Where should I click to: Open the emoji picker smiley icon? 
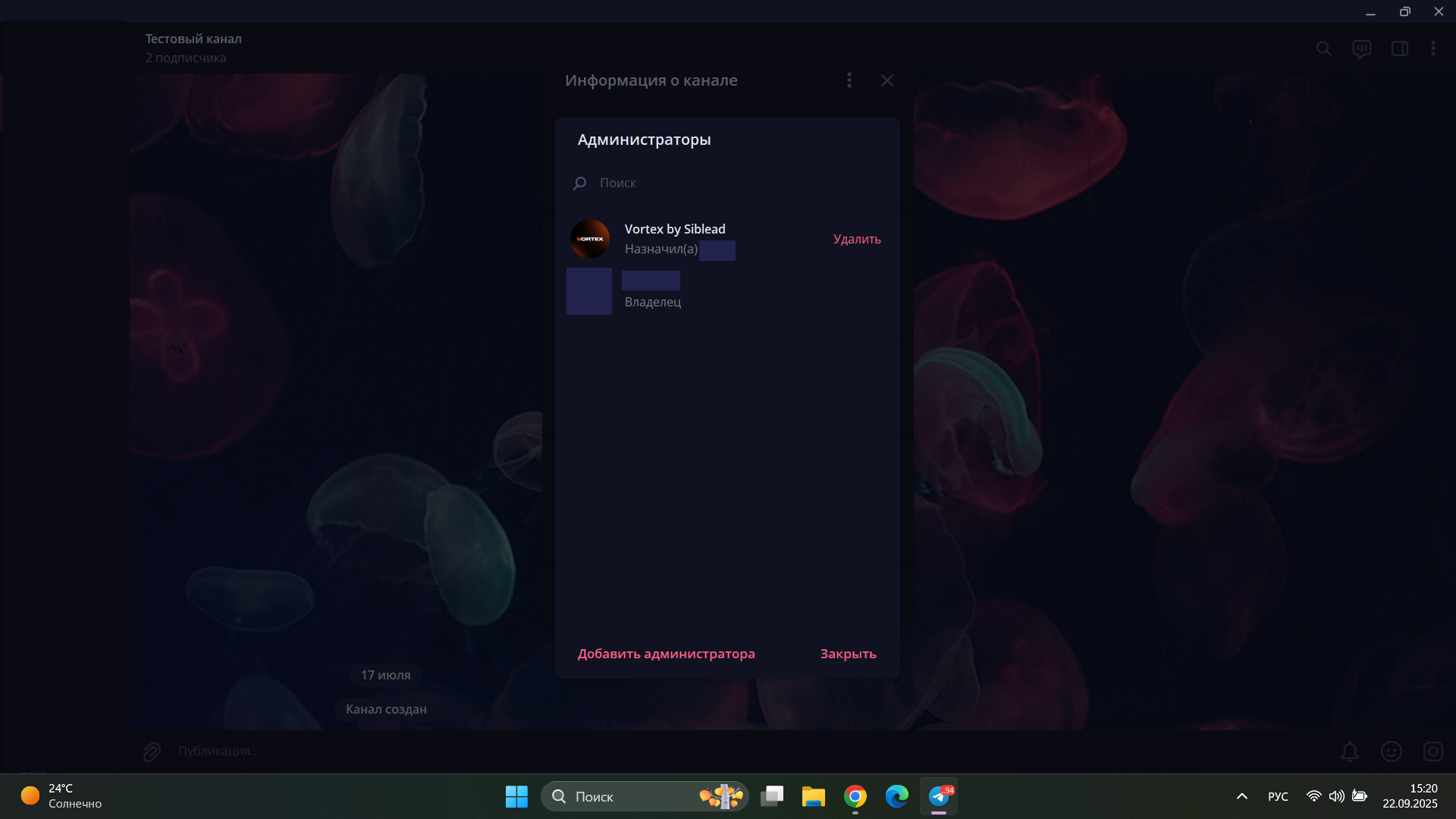[x=1391, y=752]
